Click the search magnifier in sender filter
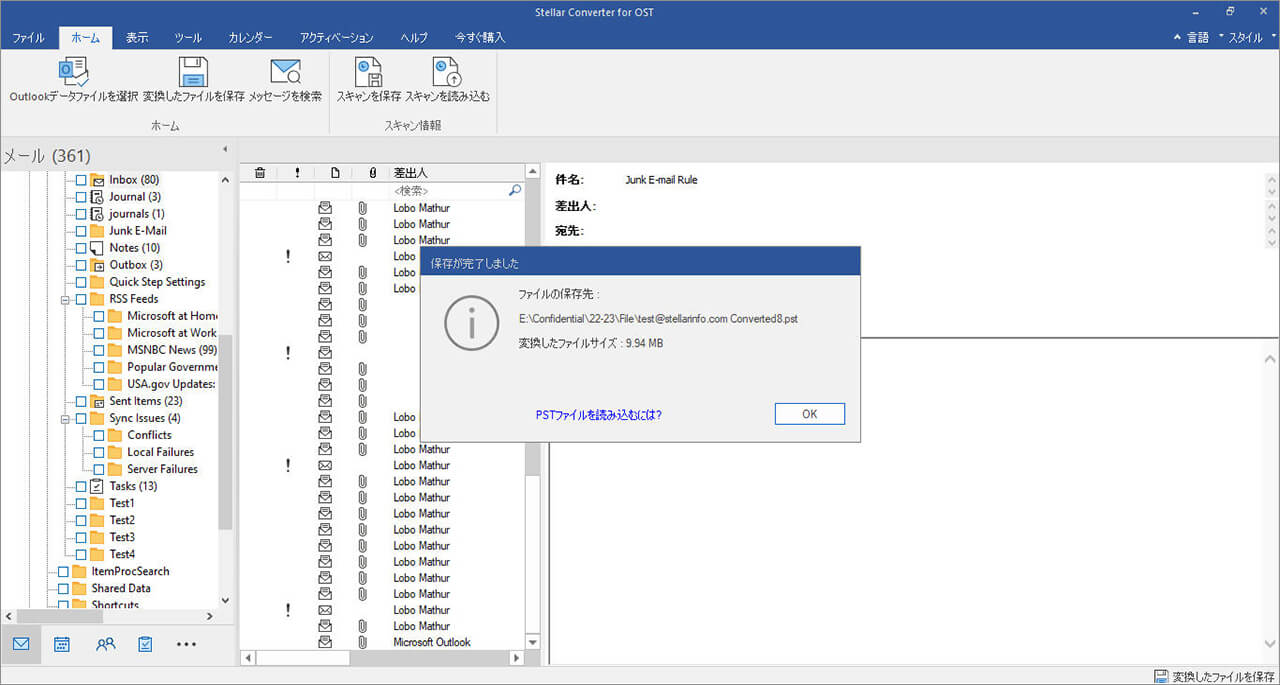This screenshot has height=685, width=1280. pyautogui.click(x=515, y=190)
